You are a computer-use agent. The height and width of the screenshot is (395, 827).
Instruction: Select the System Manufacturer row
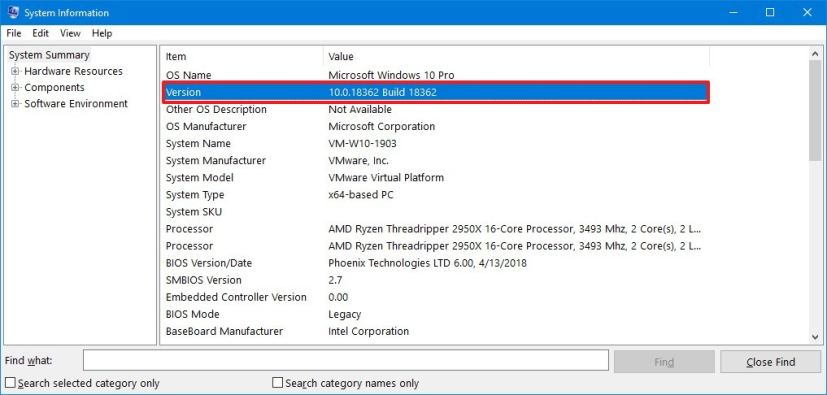pyautogui.click(x=435, y=160)
